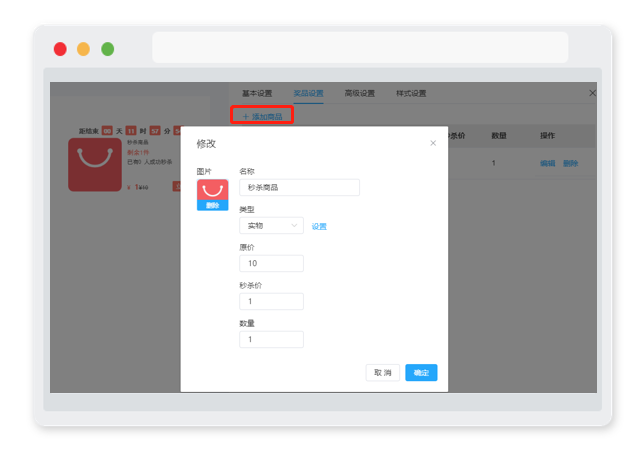Open the 类型 dropdown showing 实物
Image resolution: width=640 pixels, height=450 pixels.
coord(271,225)
